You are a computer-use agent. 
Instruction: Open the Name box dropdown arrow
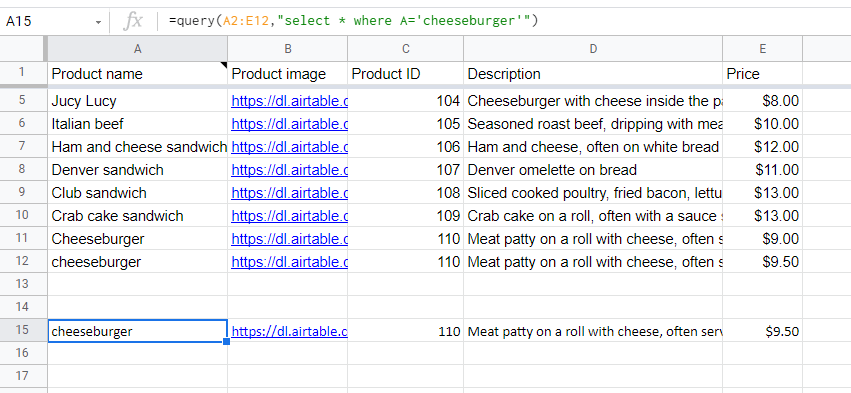coord(98,22)
